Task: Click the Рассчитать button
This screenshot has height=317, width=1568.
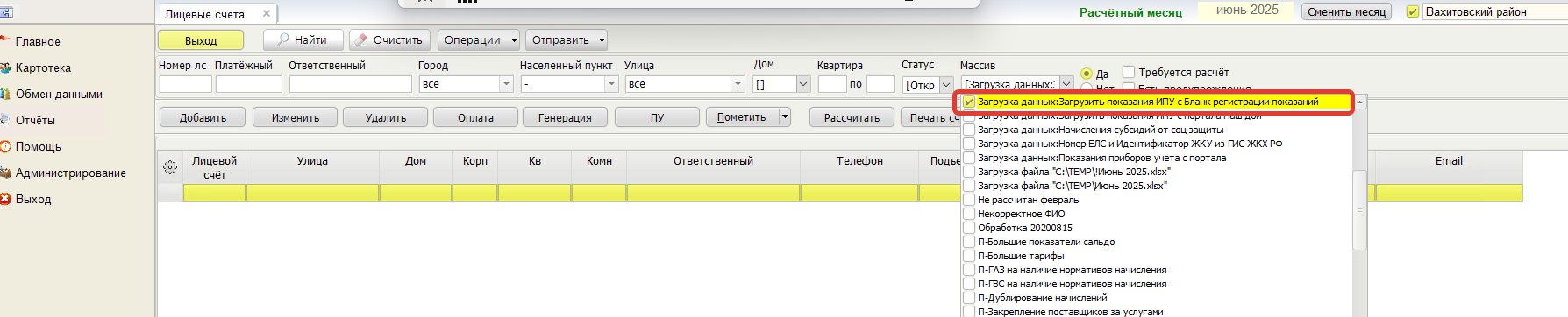Action: pyautogui.click(x=852, y=117)
